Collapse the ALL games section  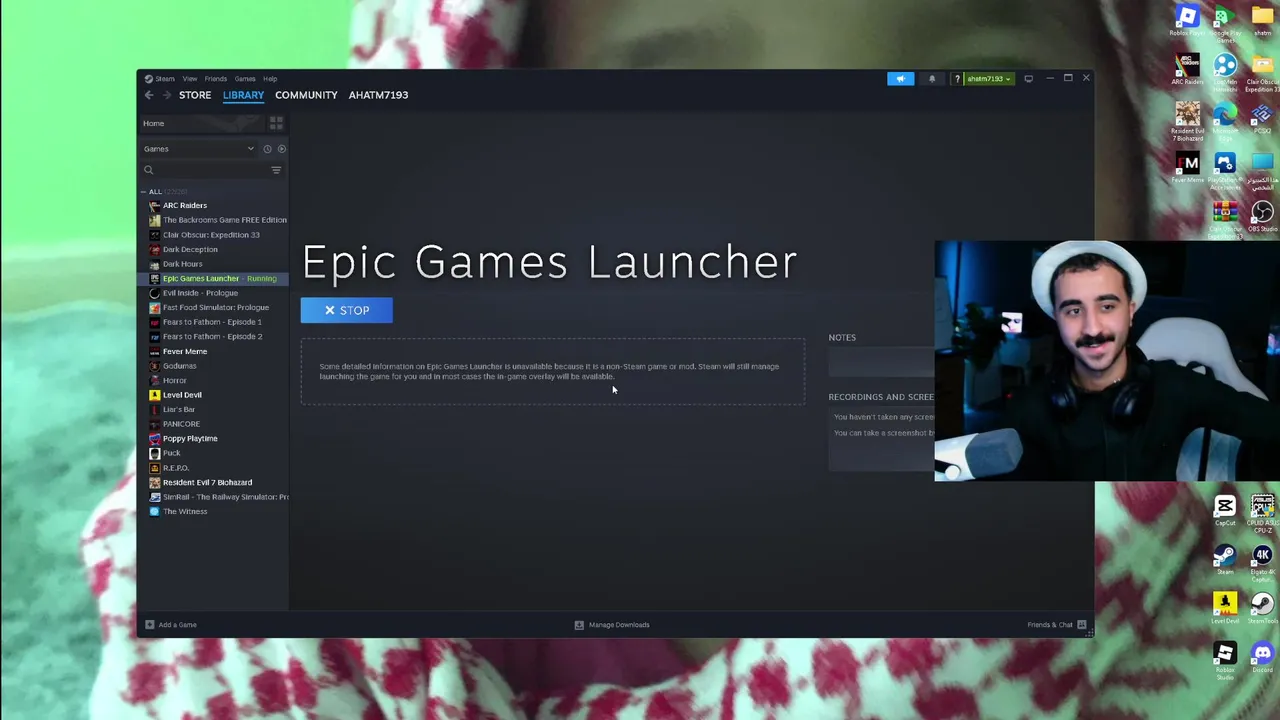tap(144, 191)
